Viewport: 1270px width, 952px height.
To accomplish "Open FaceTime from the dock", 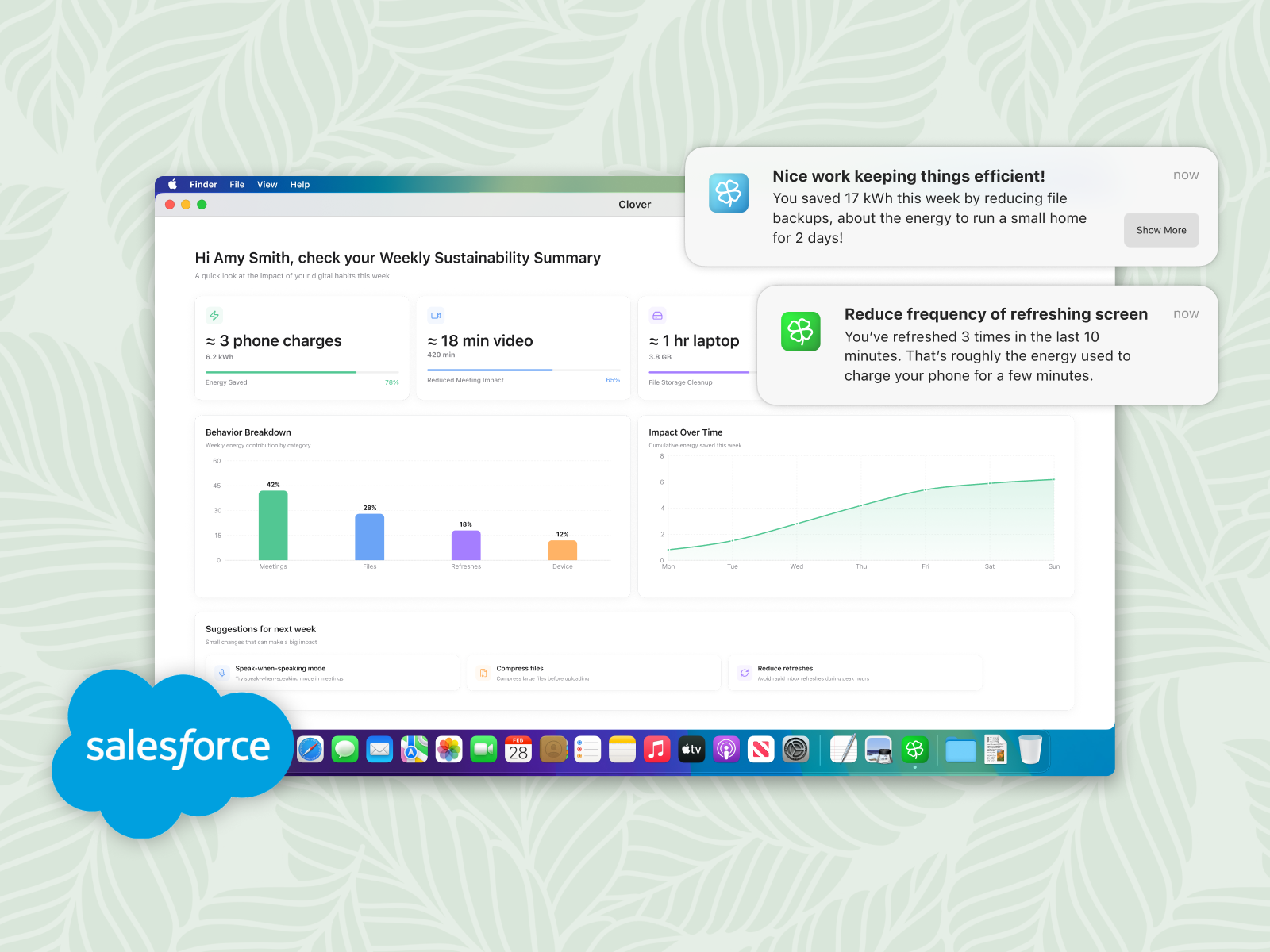I will [483, 749].
